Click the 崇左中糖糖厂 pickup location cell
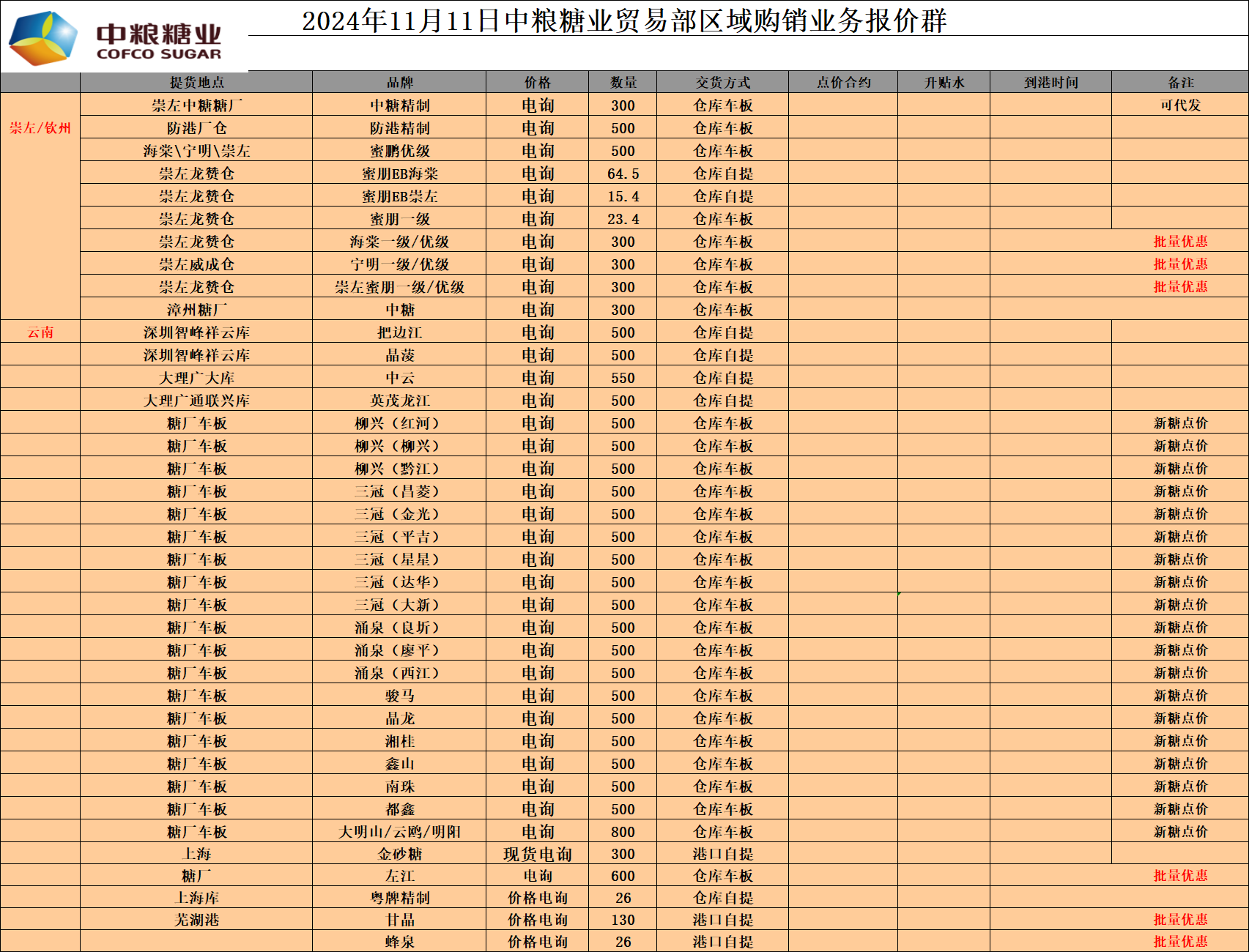The height and width of the screenshot is (952, 1249). coord(196,105)
